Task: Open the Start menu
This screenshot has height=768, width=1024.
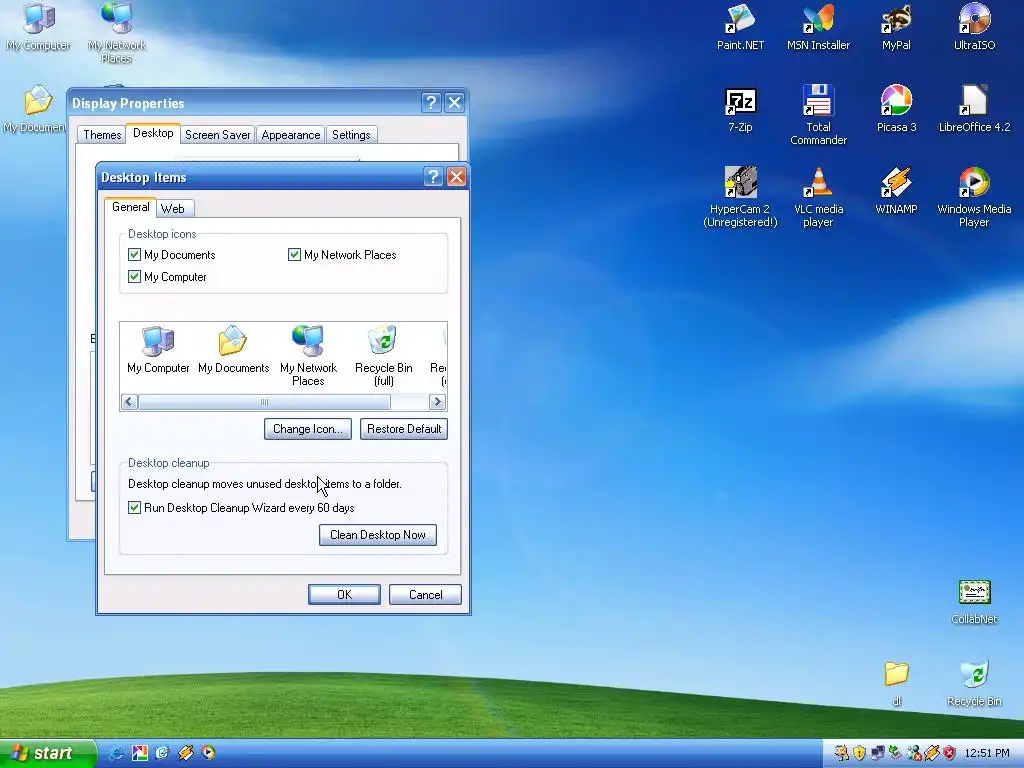Action: (x=47, y=754)
